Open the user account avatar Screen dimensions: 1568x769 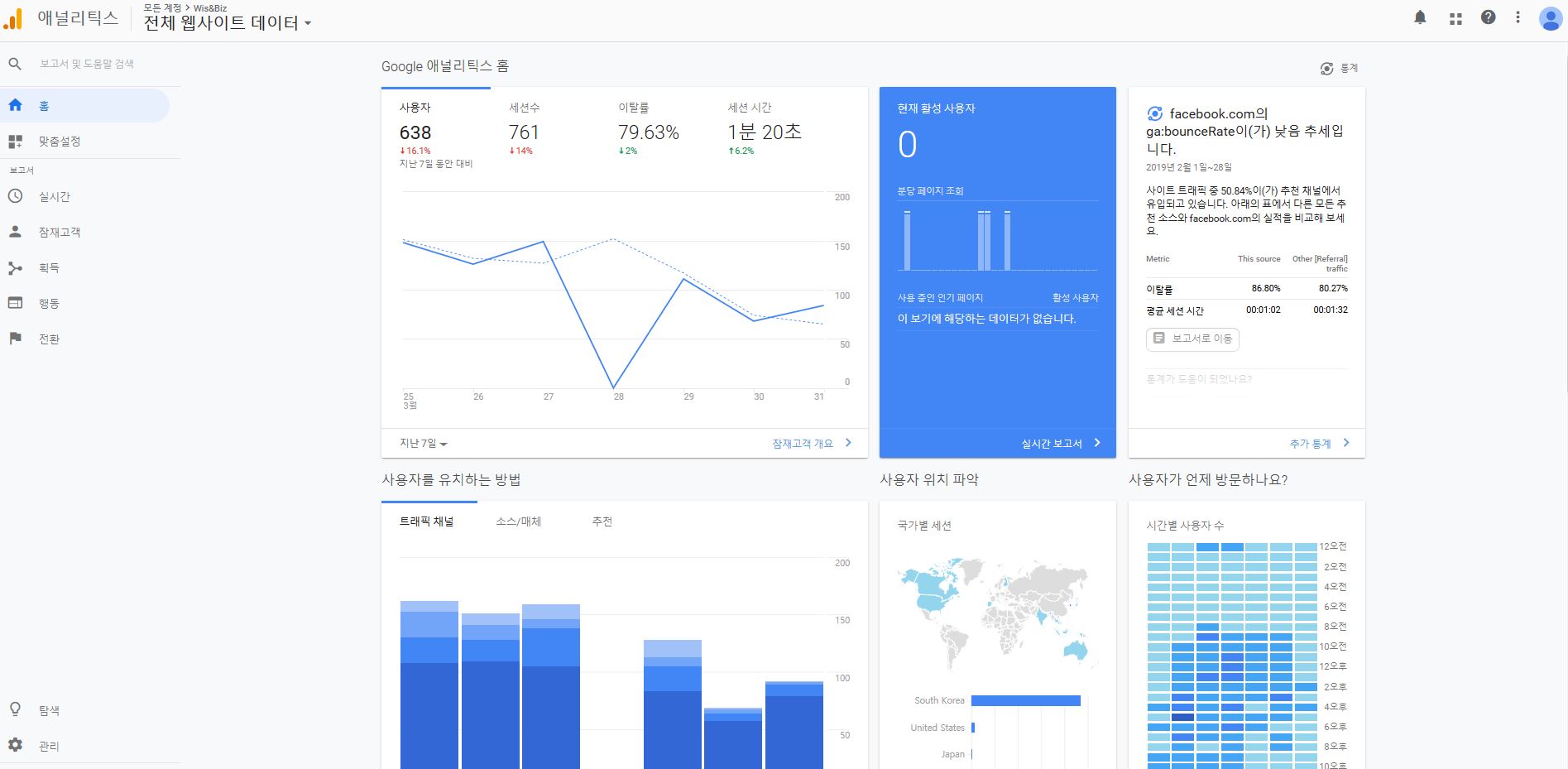pyautogui.click(x=1550, y=18)
